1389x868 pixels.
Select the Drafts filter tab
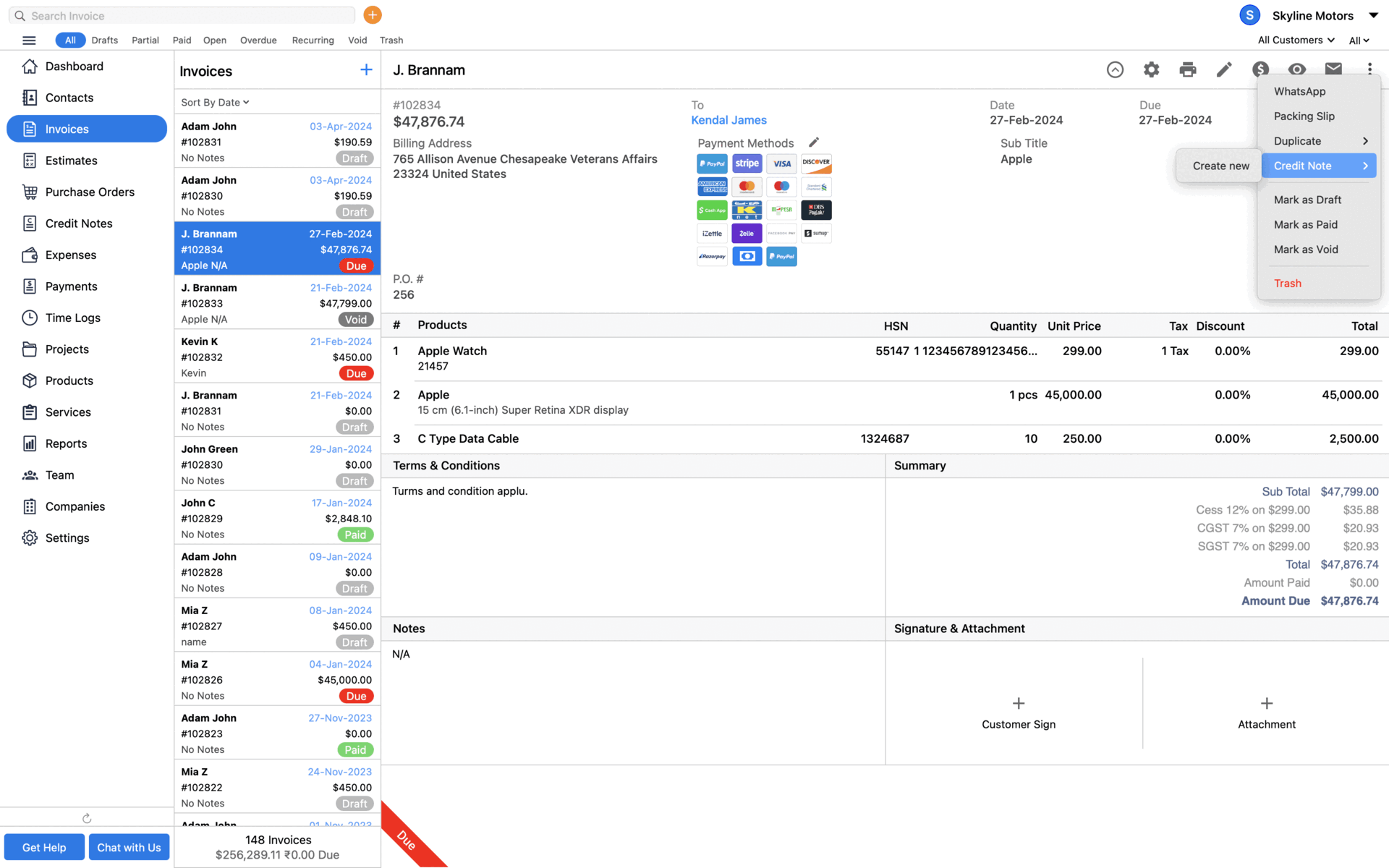pyautogui.click(x=105, y=41)
